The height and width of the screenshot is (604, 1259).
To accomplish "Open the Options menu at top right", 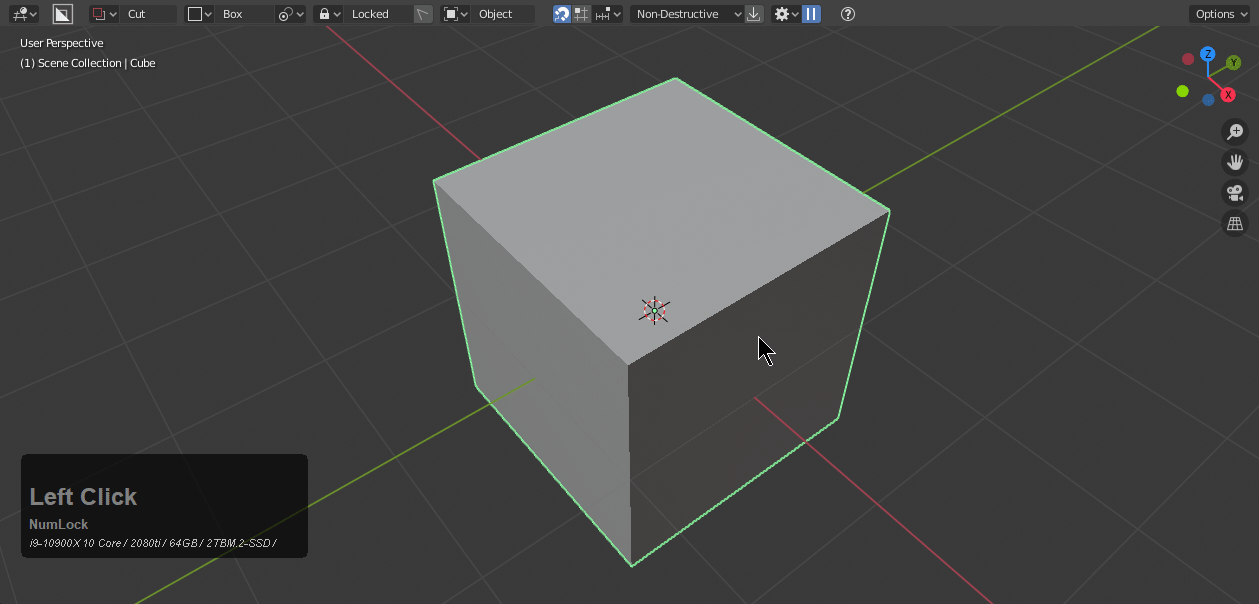I will (x=1219, y=14).
